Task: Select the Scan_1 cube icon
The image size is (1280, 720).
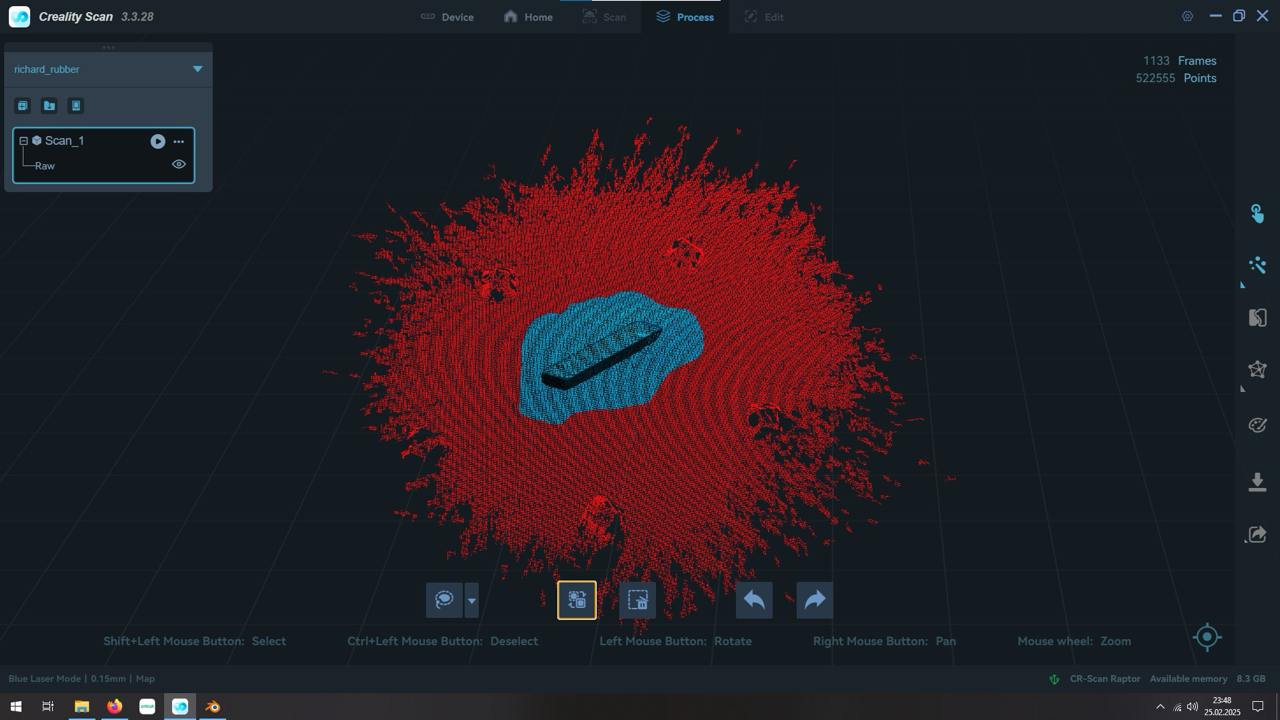Action: click(37, 141)
